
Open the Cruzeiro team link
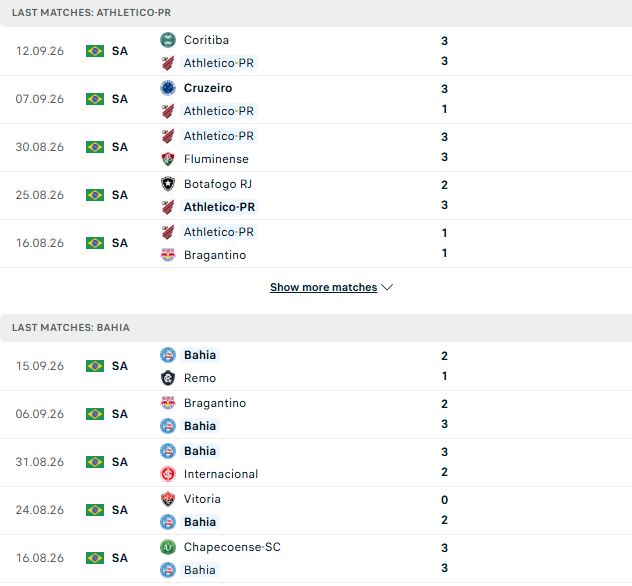tap(208, 88)
